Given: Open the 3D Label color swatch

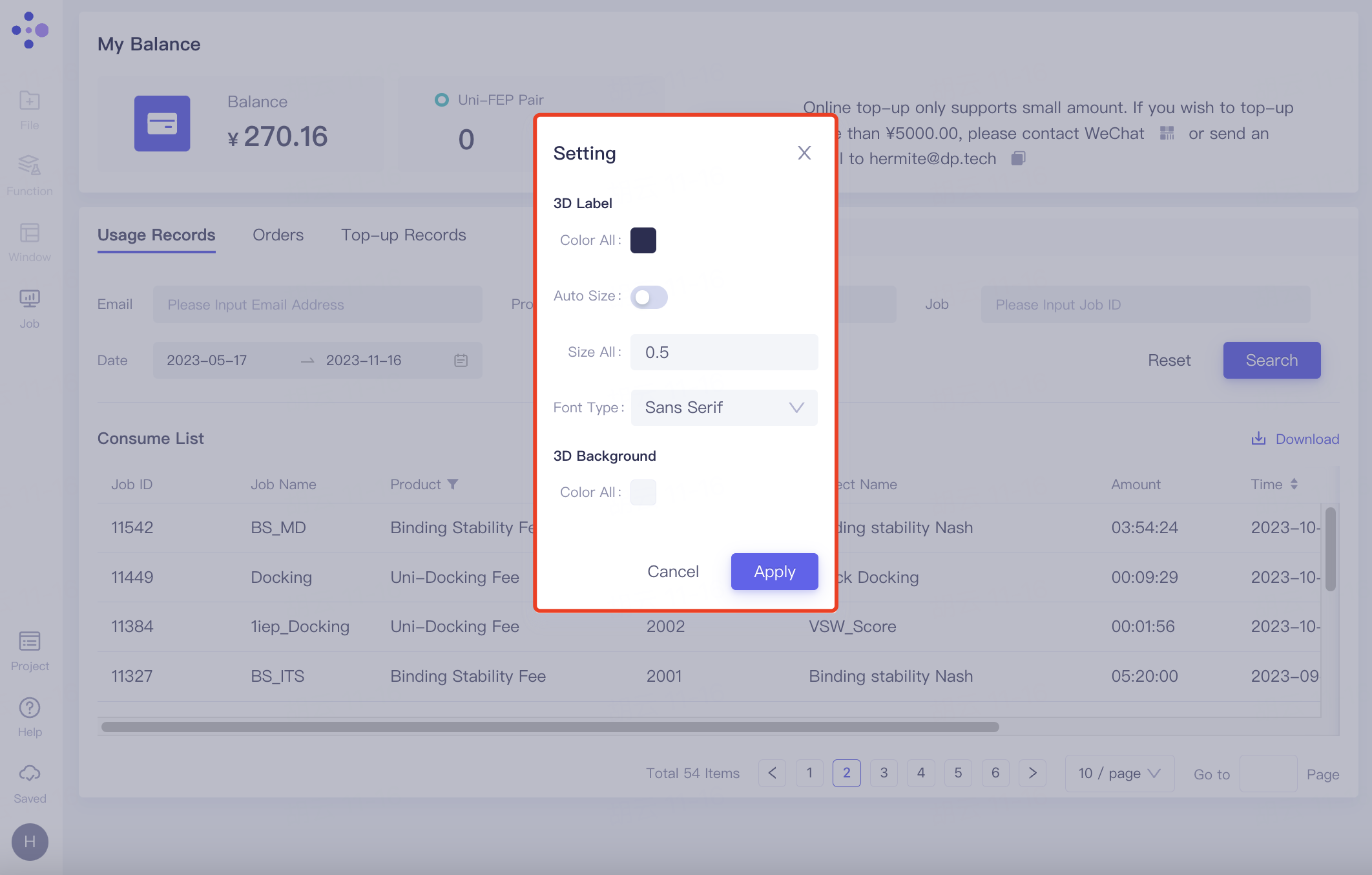Looking at the screenshot, I should (x=643, y=240).
